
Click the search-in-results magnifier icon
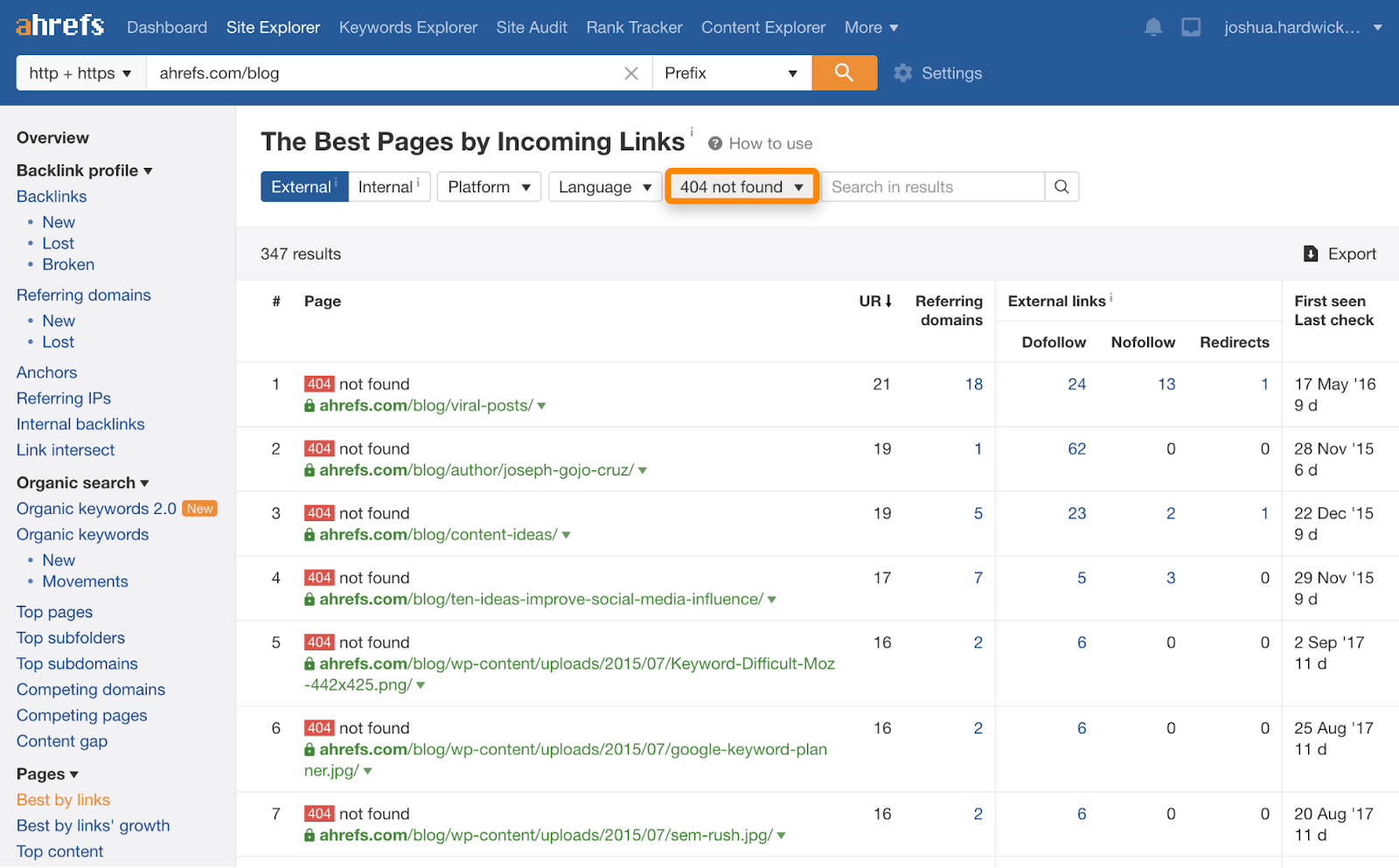coord(1061,187)
